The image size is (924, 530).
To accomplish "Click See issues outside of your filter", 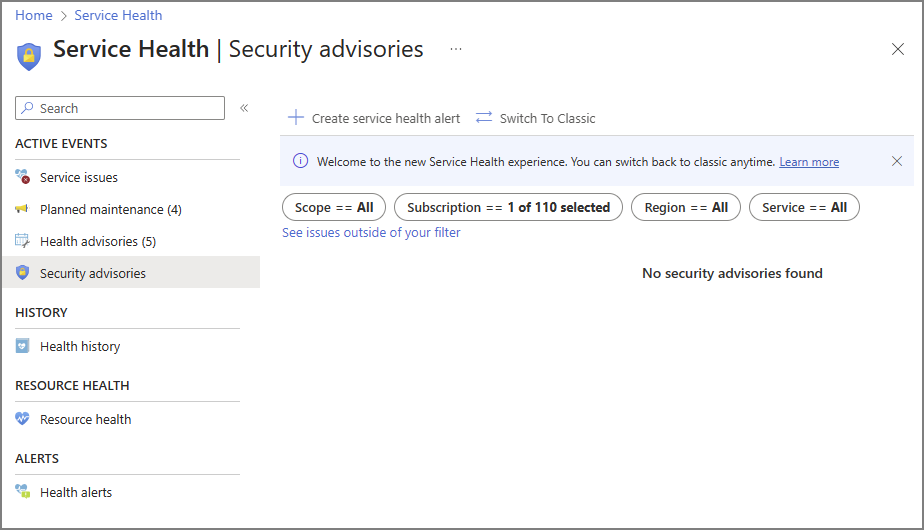I will click(371, 232).
